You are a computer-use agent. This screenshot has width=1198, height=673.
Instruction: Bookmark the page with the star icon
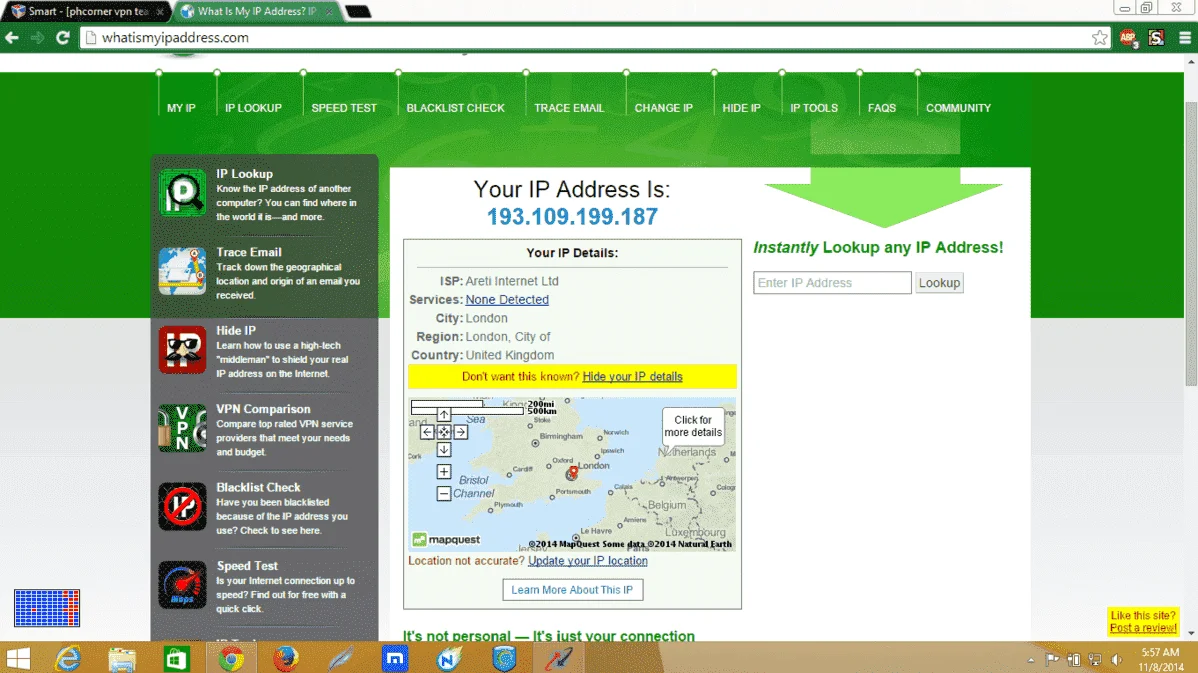pos(1099,37)
